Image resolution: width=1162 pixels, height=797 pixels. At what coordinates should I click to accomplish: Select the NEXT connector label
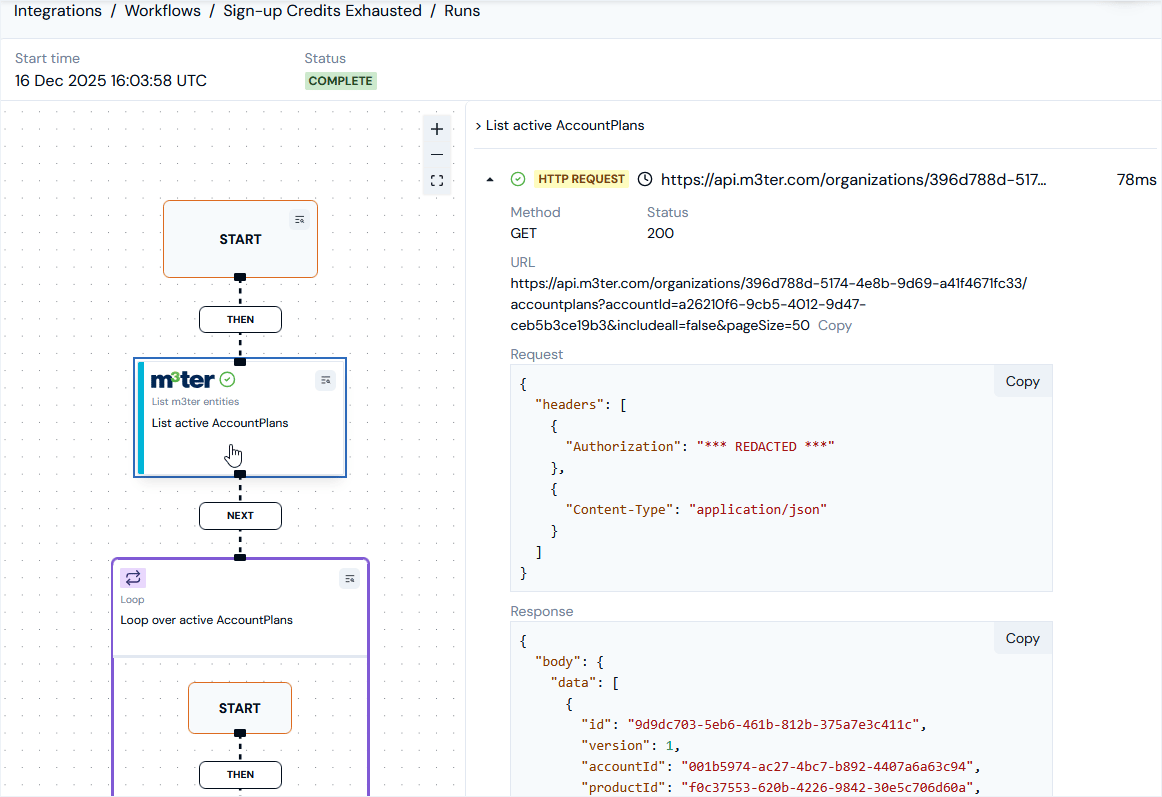[x=240, y=515]
